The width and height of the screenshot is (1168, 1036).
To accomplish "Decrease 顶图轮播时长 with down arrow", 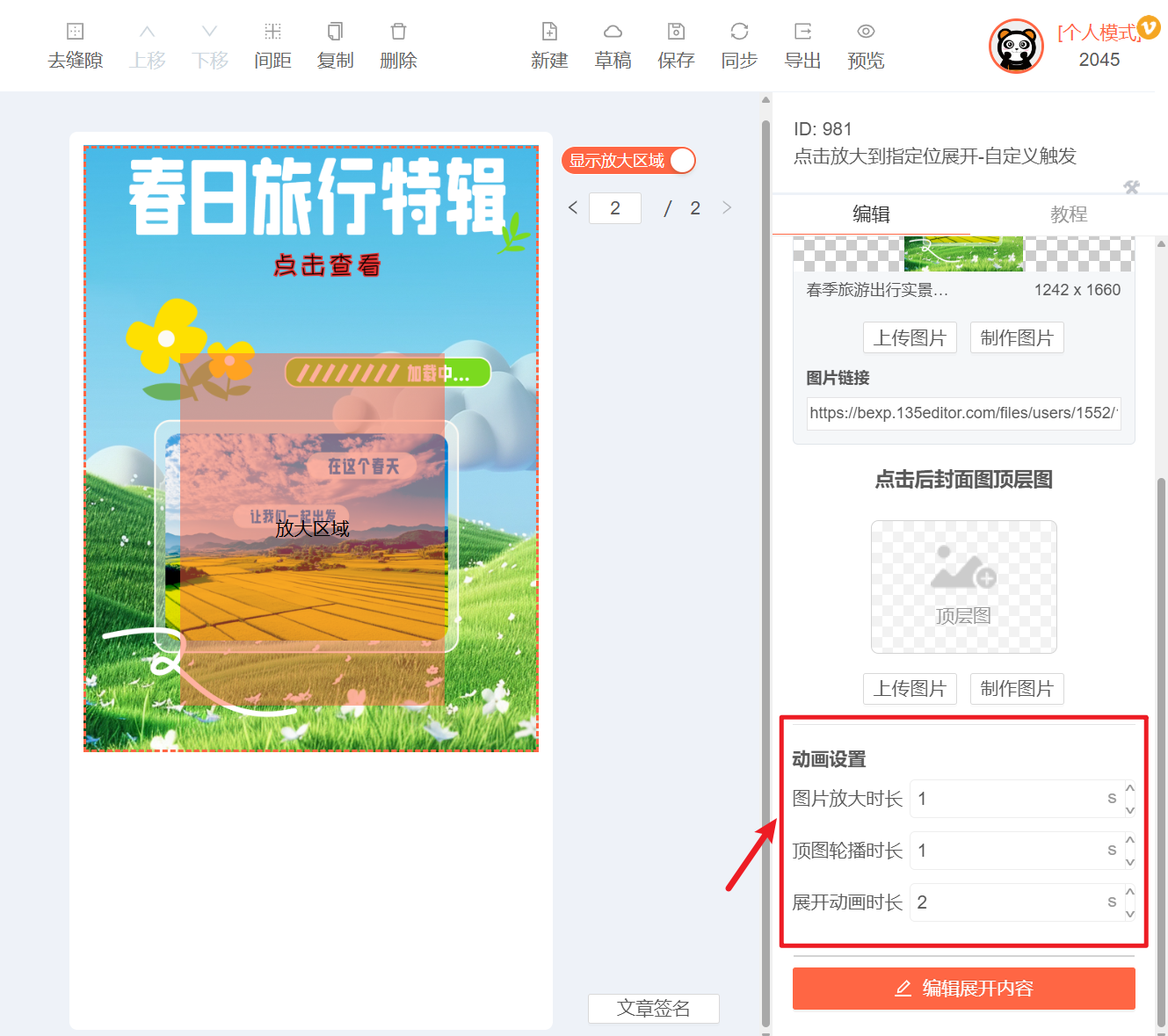I will click(x=1130, y=861).
